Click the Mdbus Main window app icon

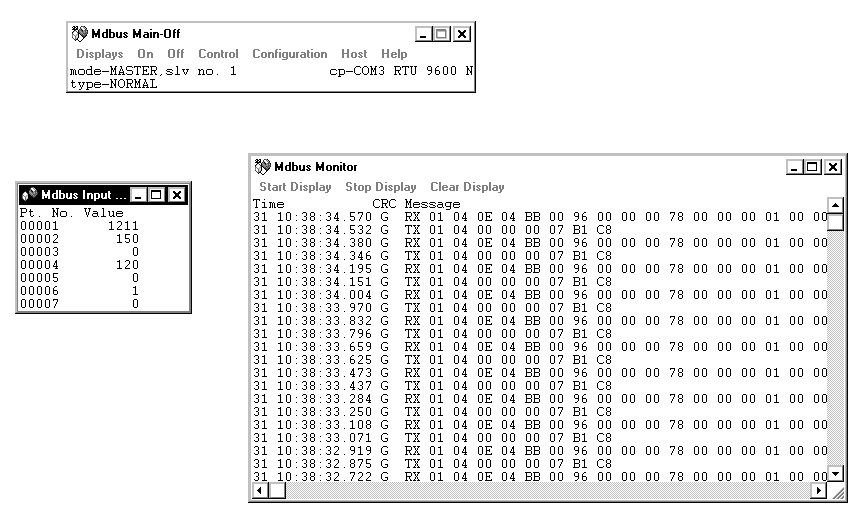79,34
